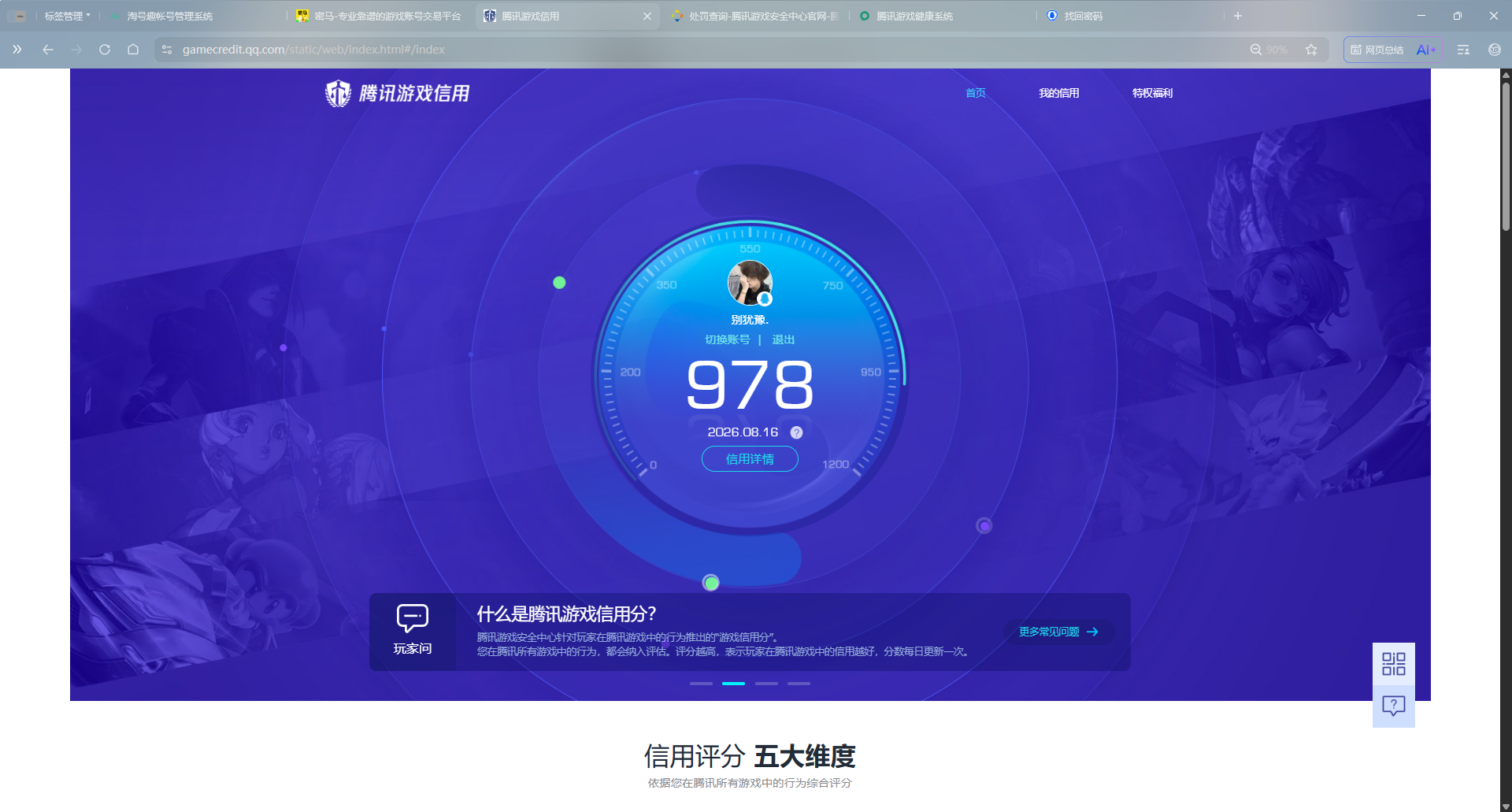Go back to the previous page
Viewport: 1512px width, 812px height.
click(x=48, y=50)
